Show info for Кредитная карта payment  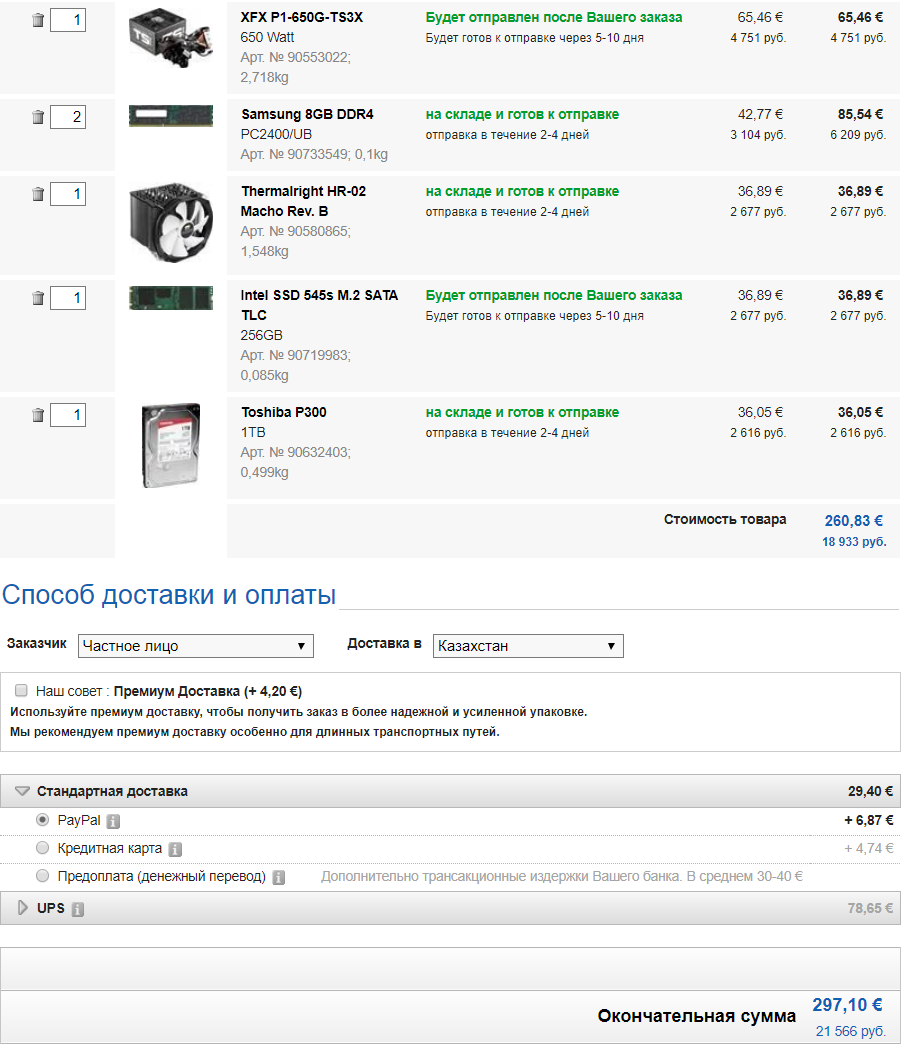175,849
